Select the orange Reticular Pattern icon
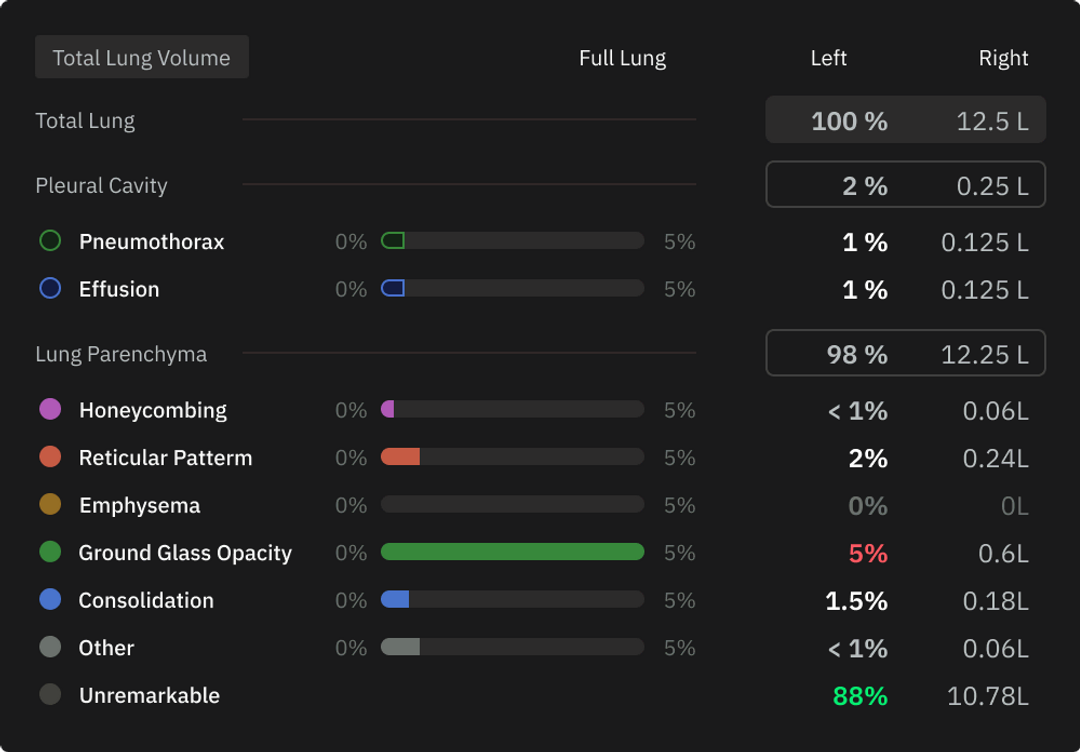Image resolution: width=1080 pixels, height=752 pixels. click(x=52, y=457)
